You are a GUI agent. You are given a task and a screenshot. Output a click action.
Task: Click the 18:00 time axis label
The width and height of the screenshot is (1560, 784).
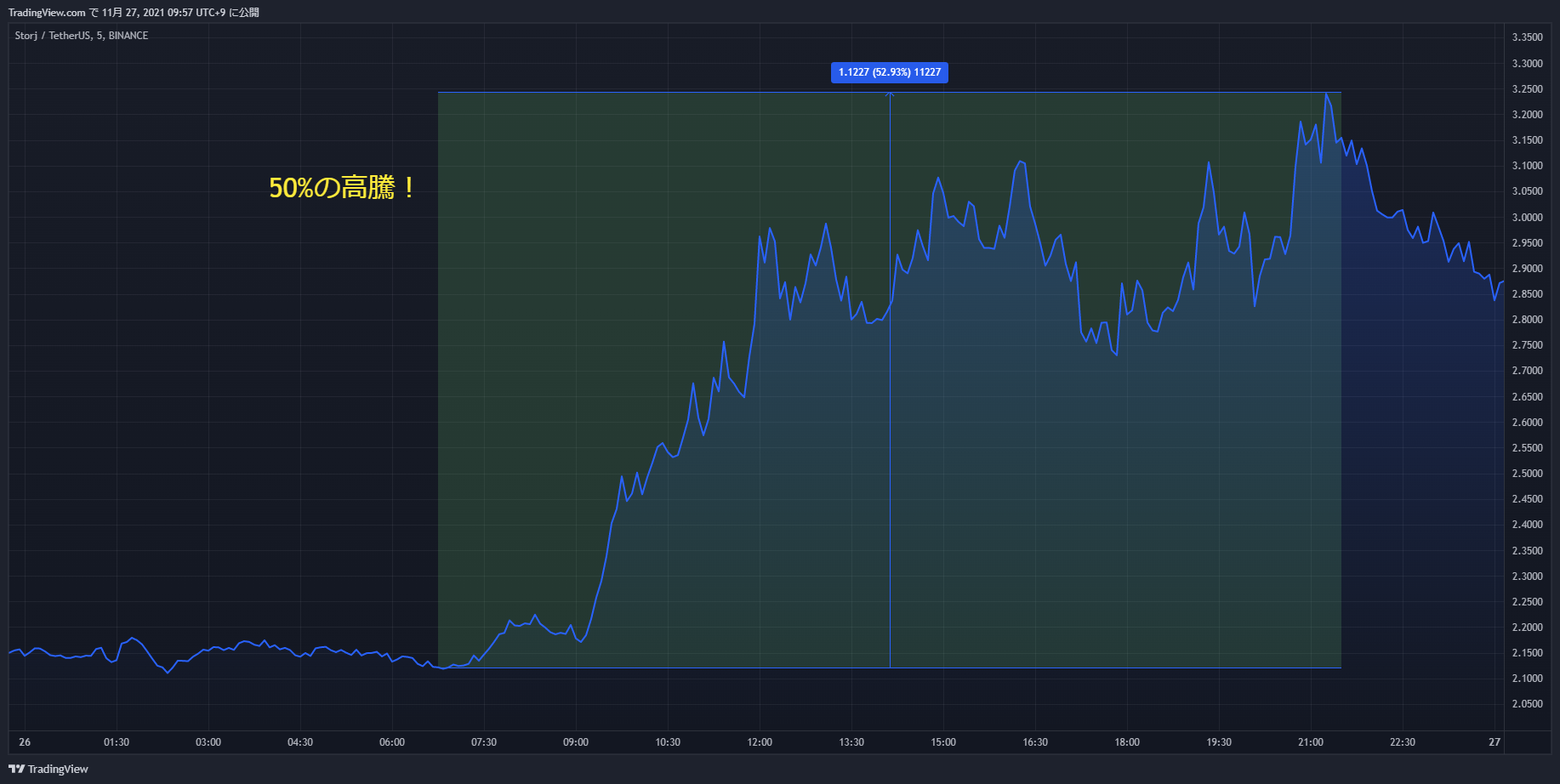click(x=1127, y=742)
